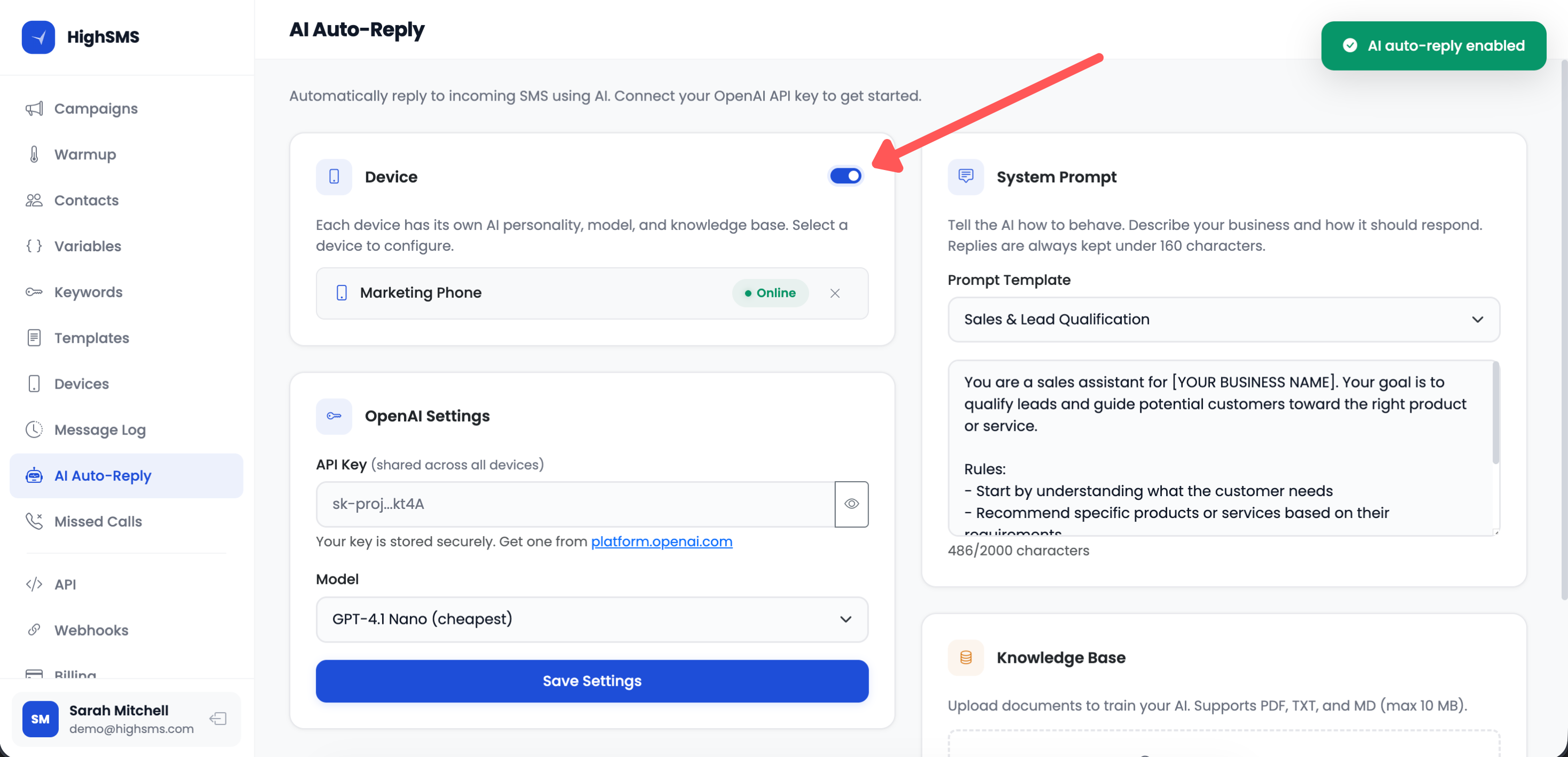Click the Keywords sidebar icon
Screen dimensions: 1568x757
pos(34,292)
